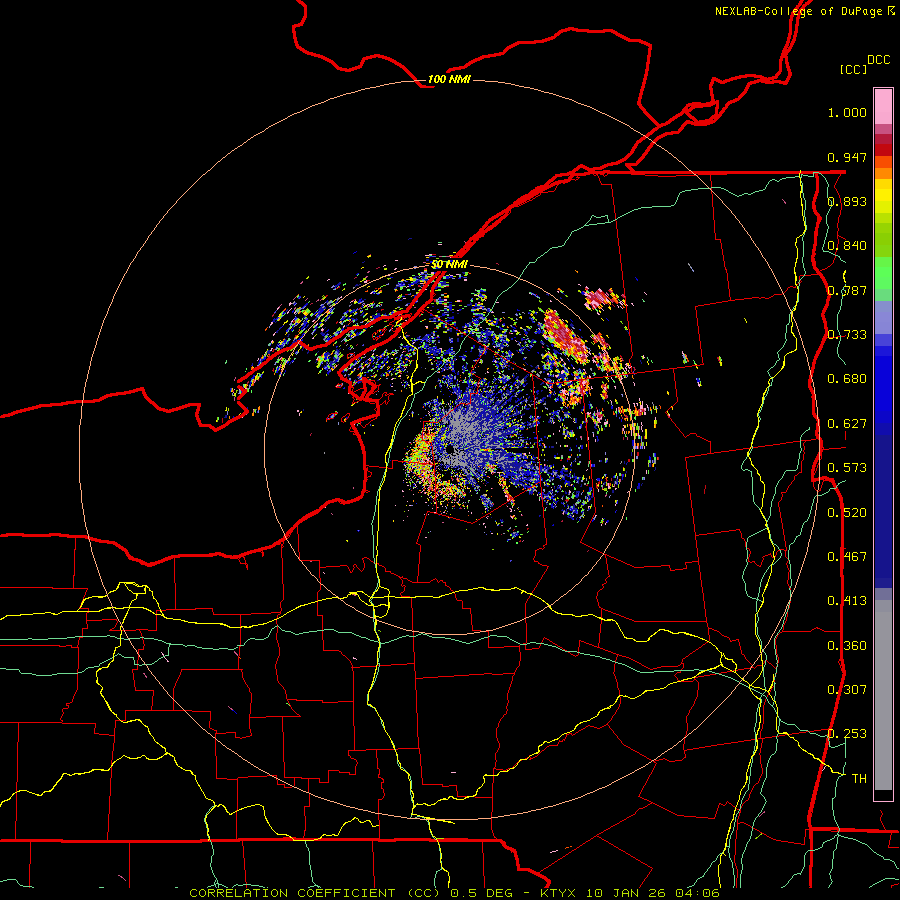This screenshot has width=900, height=900.
Task: Click the 0.253 scale value
Action: pos(847,734)
